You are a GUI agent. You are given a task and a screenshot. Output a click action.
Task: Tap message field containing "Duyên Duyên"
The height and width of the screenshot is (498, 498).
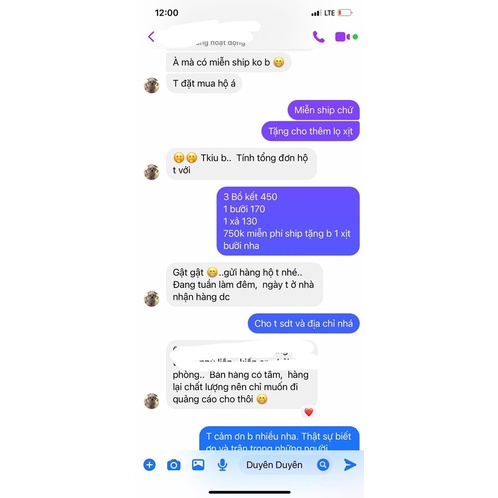(x=286, y=465)
